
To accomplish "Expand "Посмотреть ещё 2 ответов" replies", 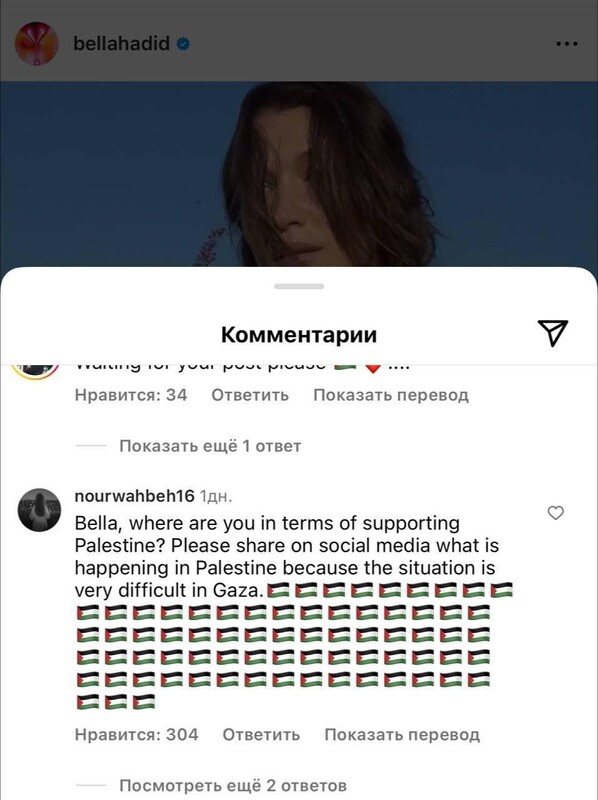I will pos(233,785).
